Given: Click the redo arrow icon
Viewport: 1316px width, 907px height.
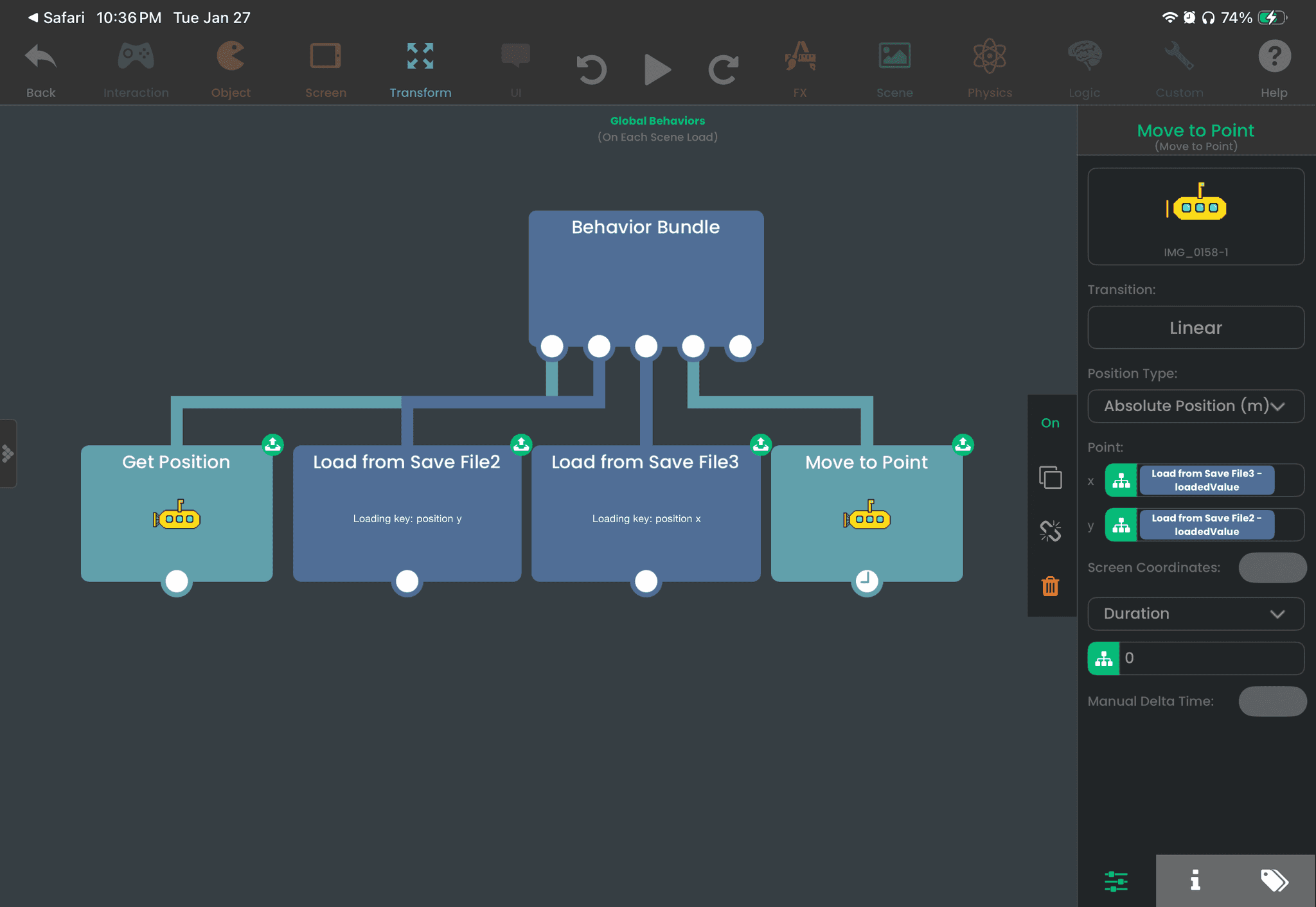Looking at the screenshot, I should (x=723, y=69).
